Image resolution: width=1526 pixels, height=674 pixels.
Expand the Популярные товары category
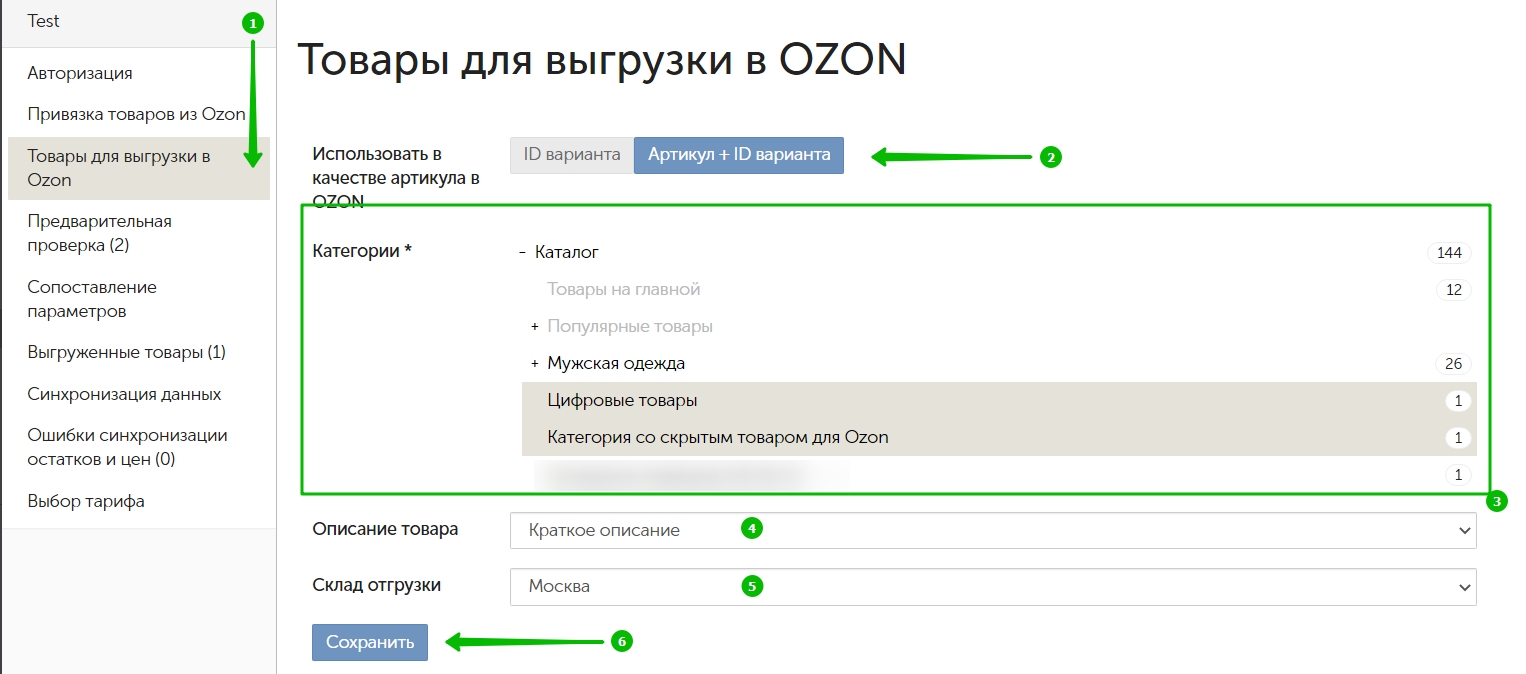pos(535,327)
